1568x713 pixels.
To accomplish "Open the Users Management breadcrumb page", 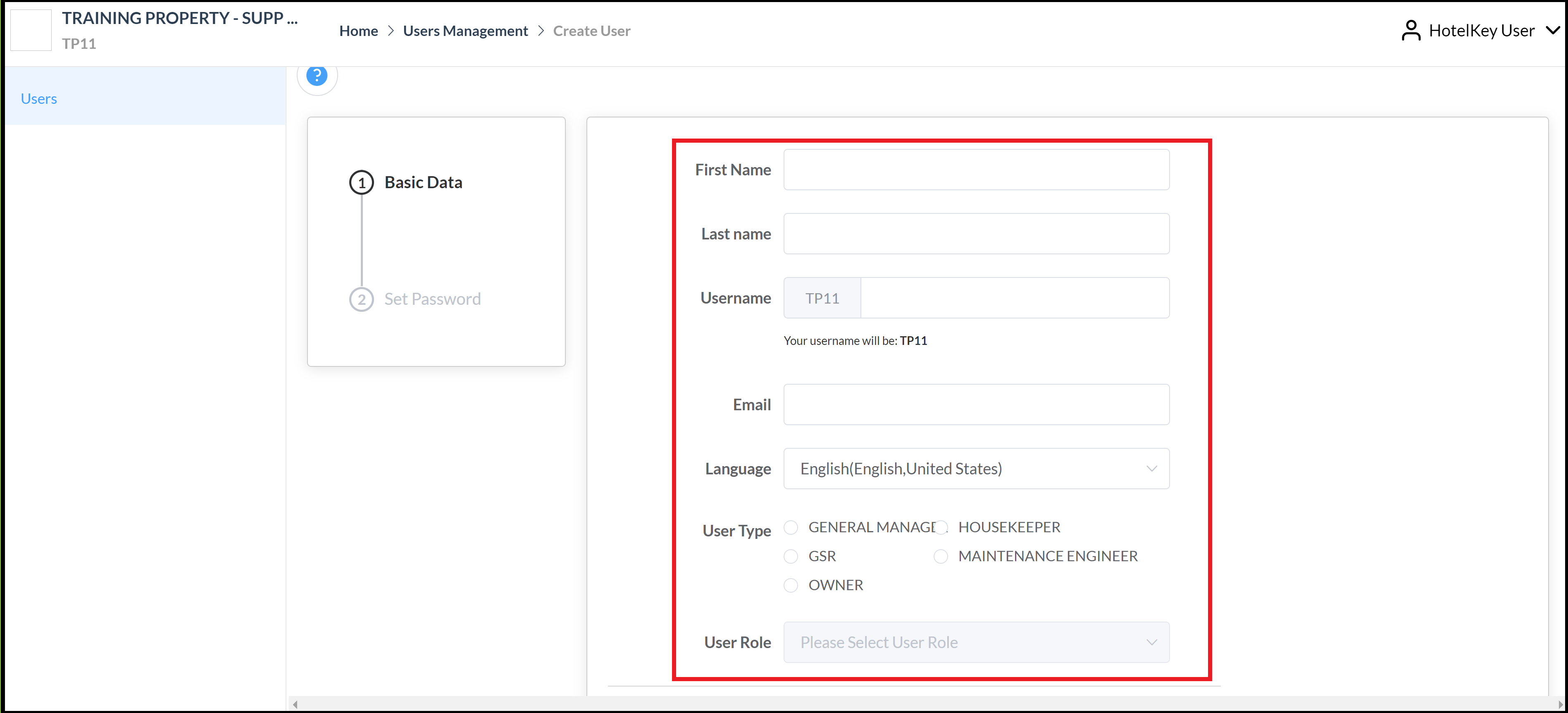I will (466, 31).
